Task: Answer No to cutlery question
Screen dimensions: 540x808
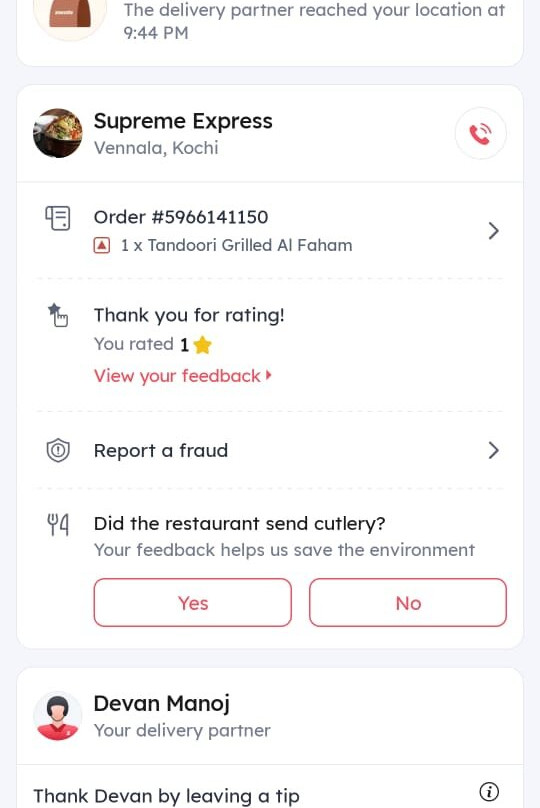Action: point(408,602)
